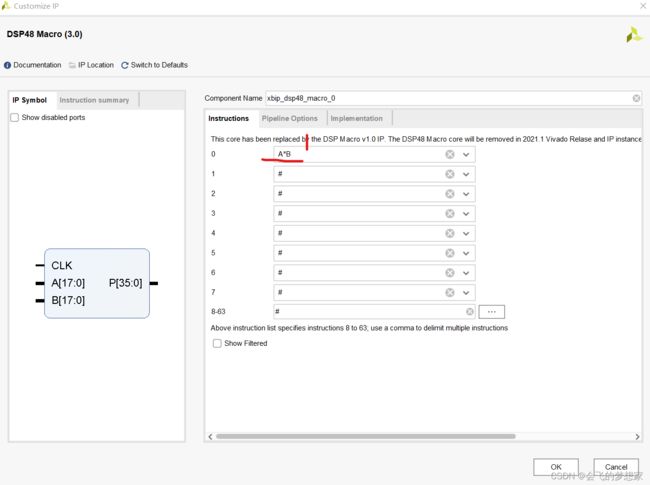The width and height of the screenshot is (650, 485).
Task: Click the CLK port label
Action: (x=62, y=265)
